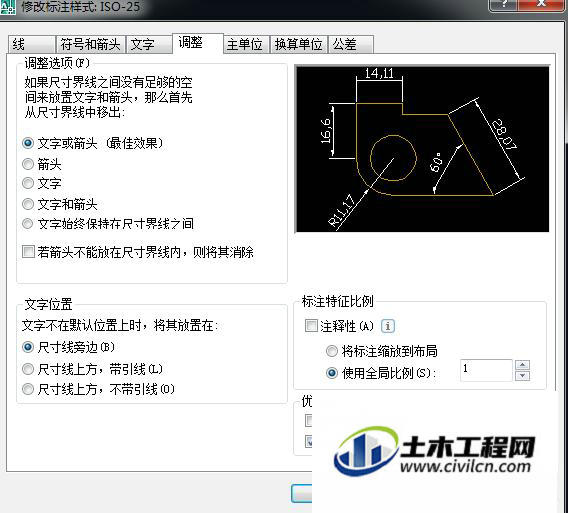
Task: Tick the 注释性(A) checkbox
Action: pos(311,325)
